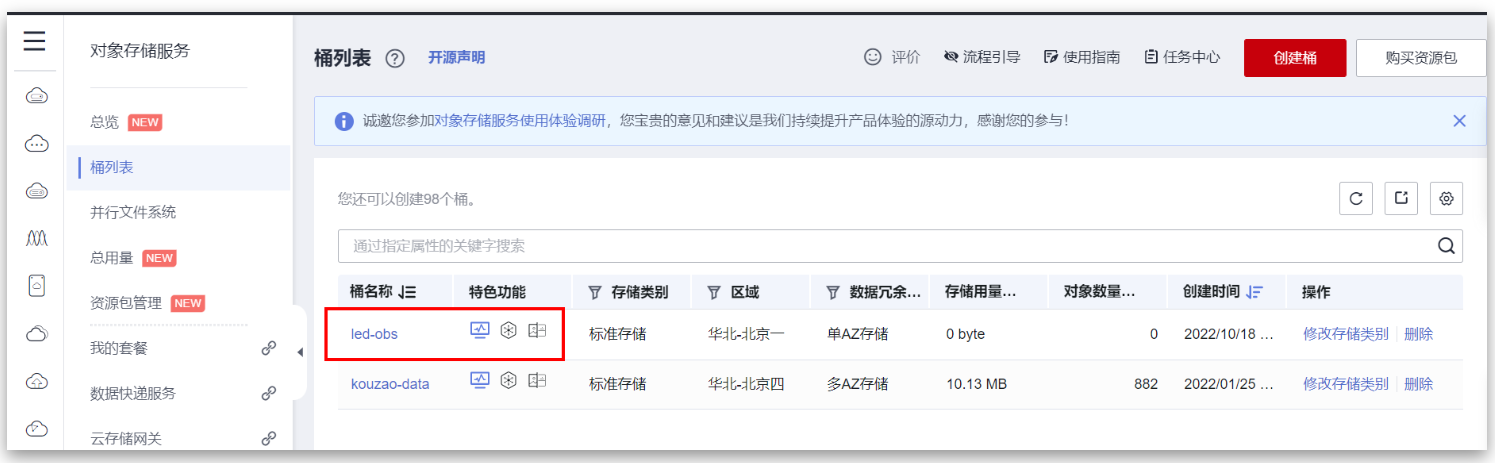Click 华北-北京一 region cell
The width and height of the screenshot is (1495, 463).
(746, 334)
